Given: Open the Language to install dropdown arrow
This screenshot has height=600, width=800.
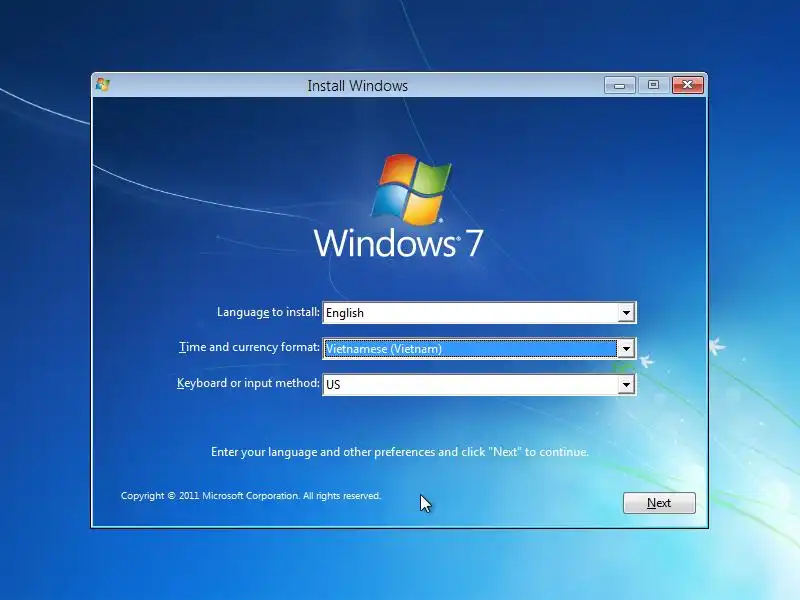Looking at the screenshot, I should (626, 313).
